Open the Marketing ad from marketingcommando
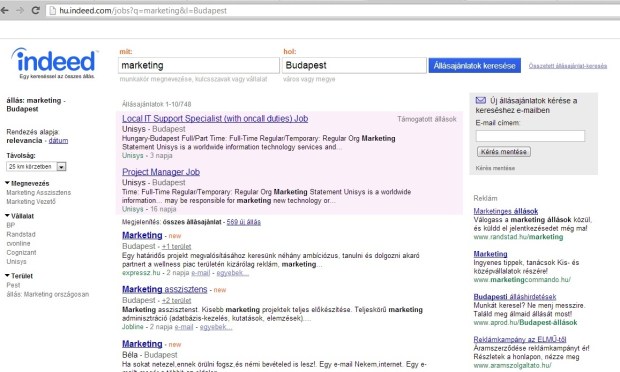 (490, 254)
